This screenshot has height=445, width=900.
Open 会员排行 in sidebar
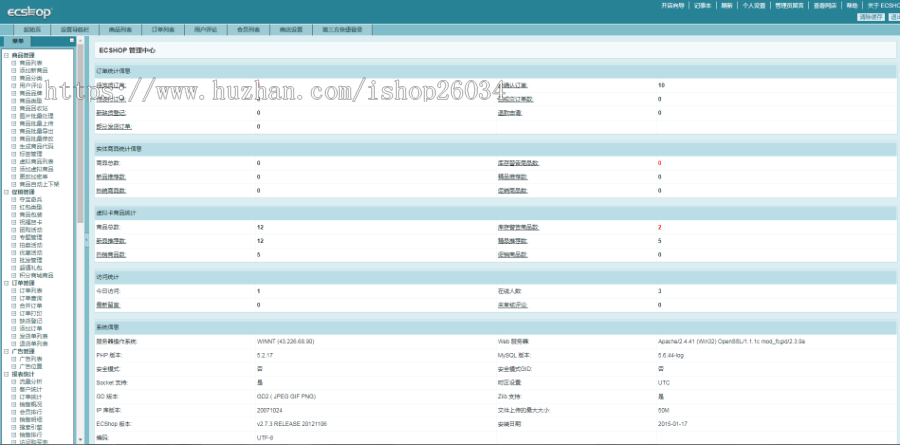pyautogui.click(x=30, y=412)
